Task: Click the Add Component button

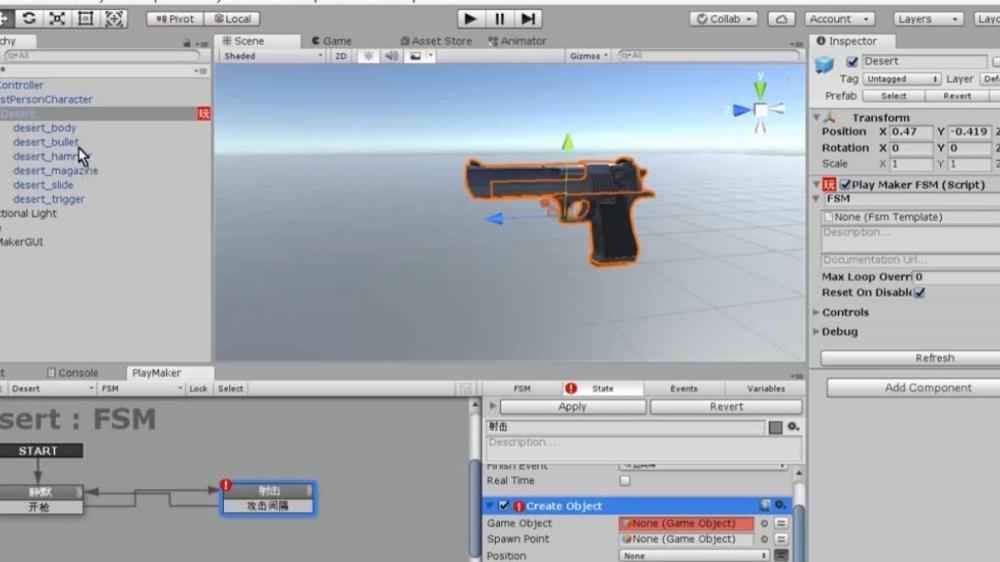Action: pos(927,388)
